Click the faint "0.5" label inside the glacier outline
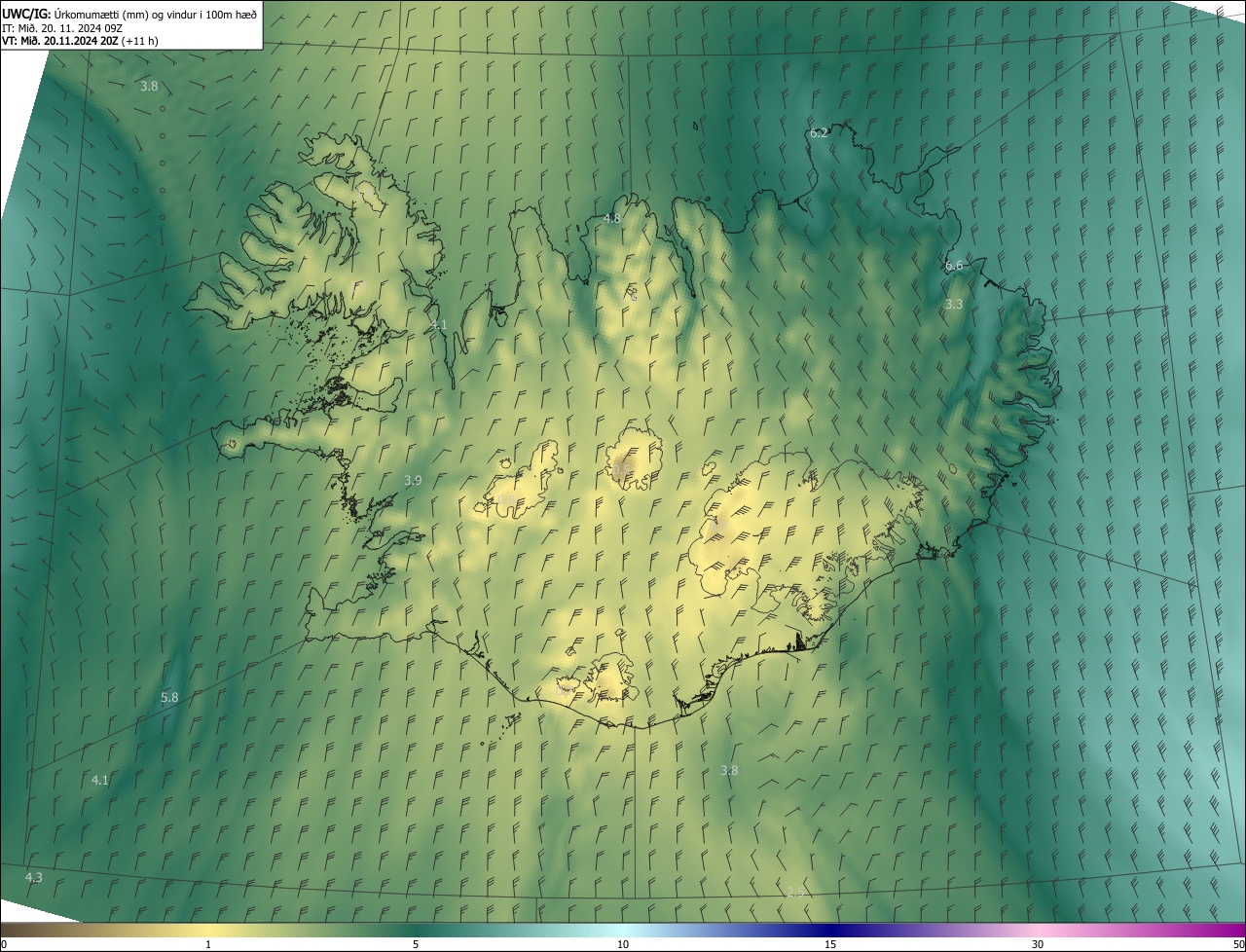The image size is (1246, 952). point(623,469)
